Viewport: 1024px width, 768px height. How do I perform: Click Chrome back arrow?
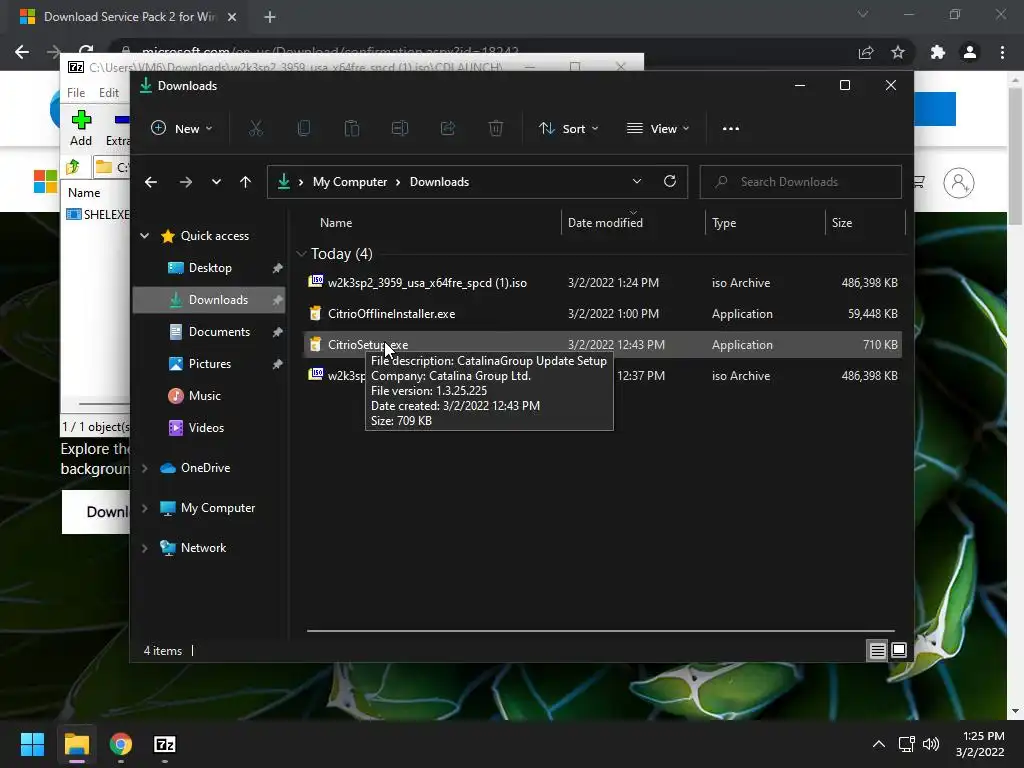click(22, 52)
